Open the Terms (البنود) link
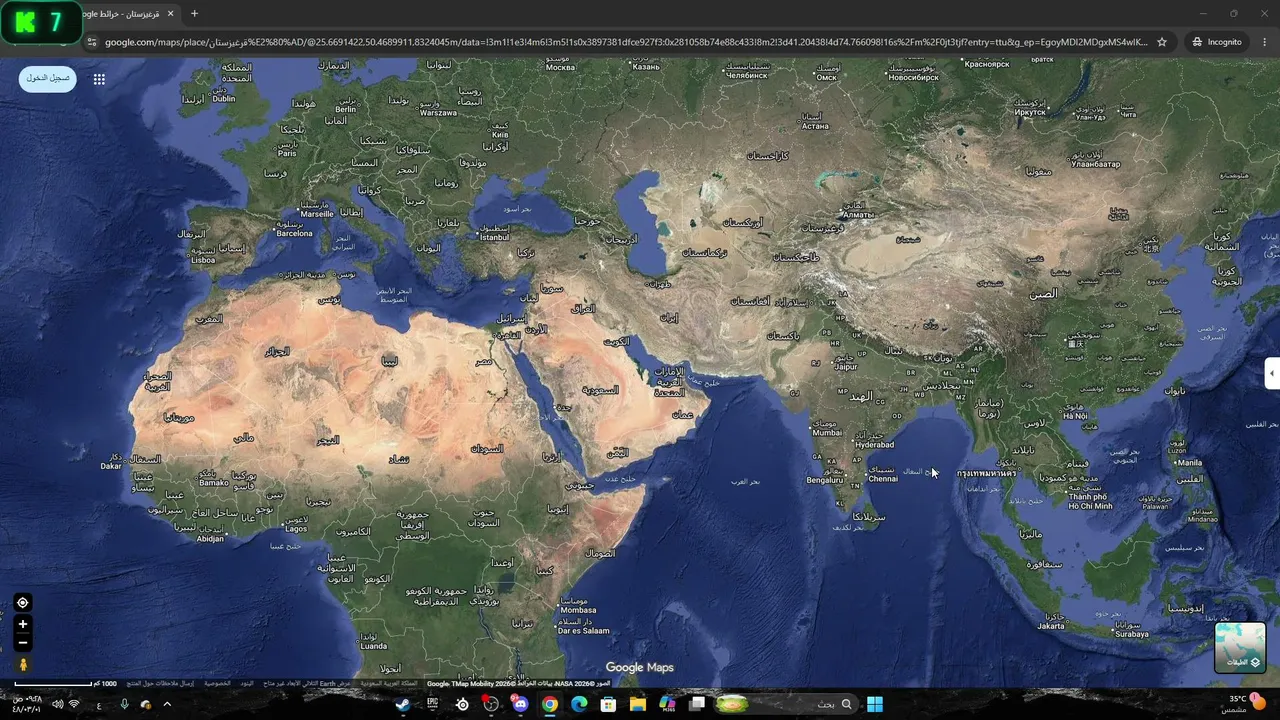 pyautogui.click(x=246, y=684)
